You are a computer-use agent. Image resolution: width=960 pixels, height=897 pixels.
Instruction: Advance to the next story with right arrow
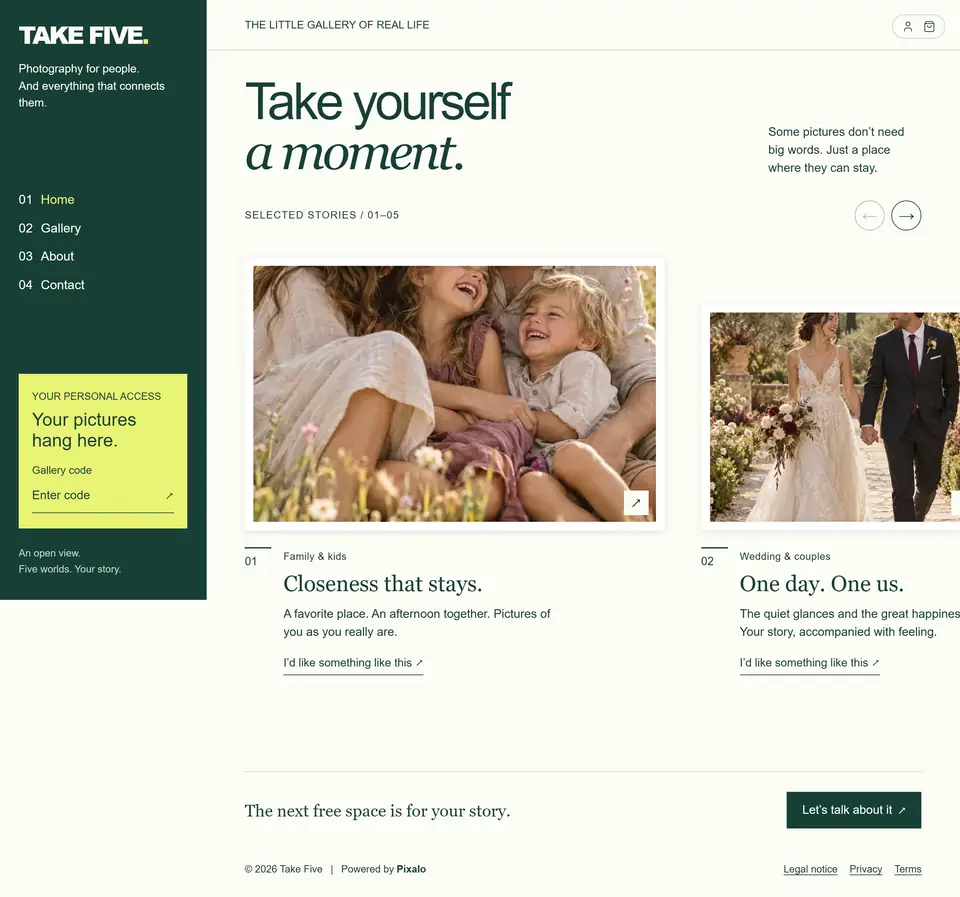click(x=906, y=216)
